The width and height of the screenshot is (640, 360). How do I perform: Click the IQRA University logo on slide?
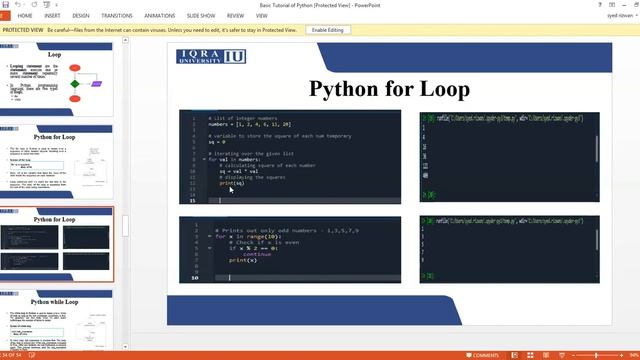click(x=211, y=56)
